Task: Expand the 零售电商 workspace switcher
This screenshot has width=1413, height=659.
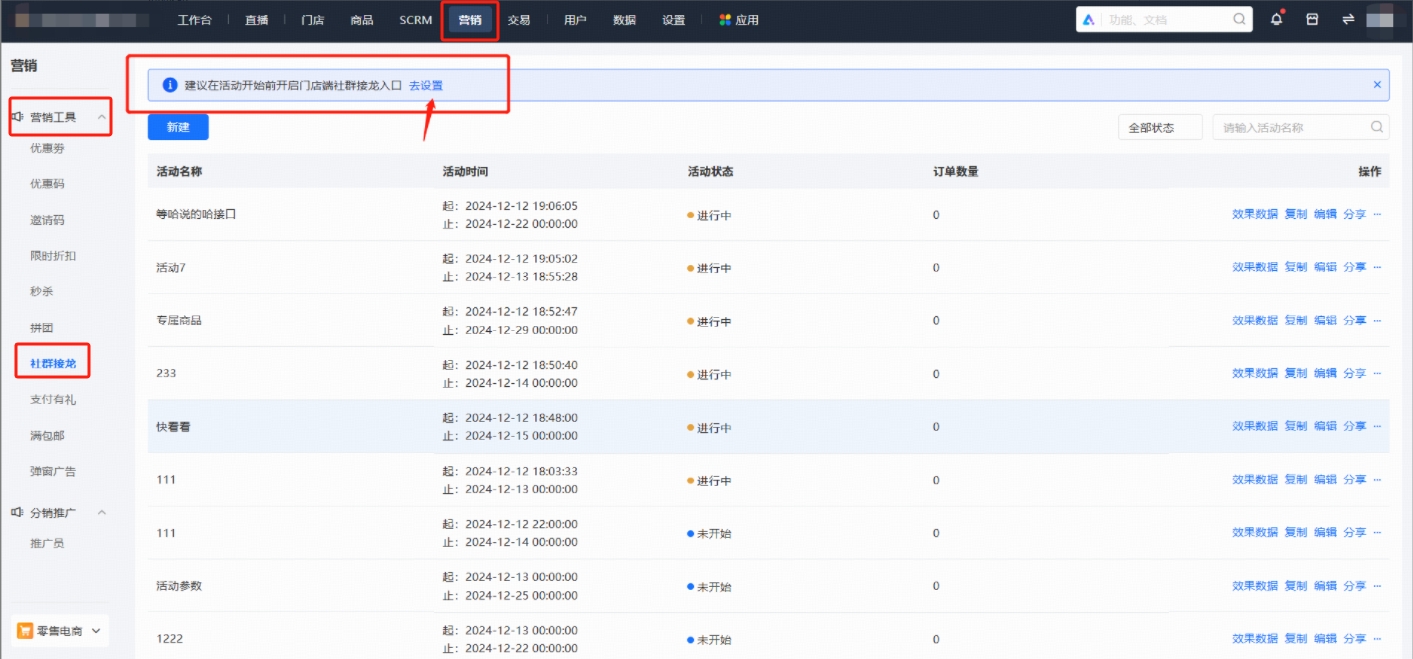Action: coord(95,630)
